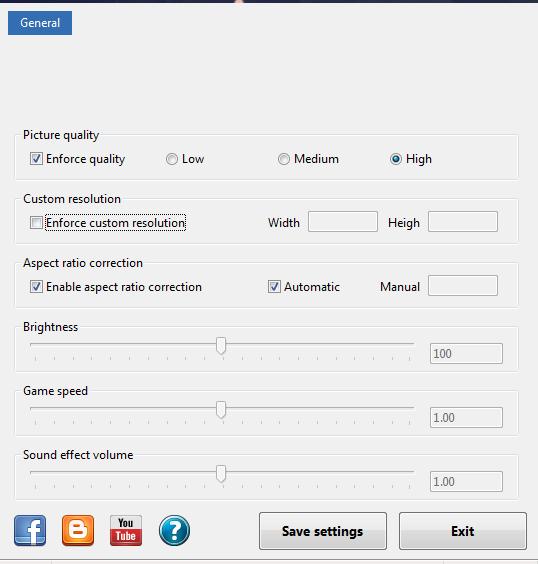This screenshot has height=564, width=538.
Task: Toggle the Automatic aspect ratio checkbox
Action: 274,287
